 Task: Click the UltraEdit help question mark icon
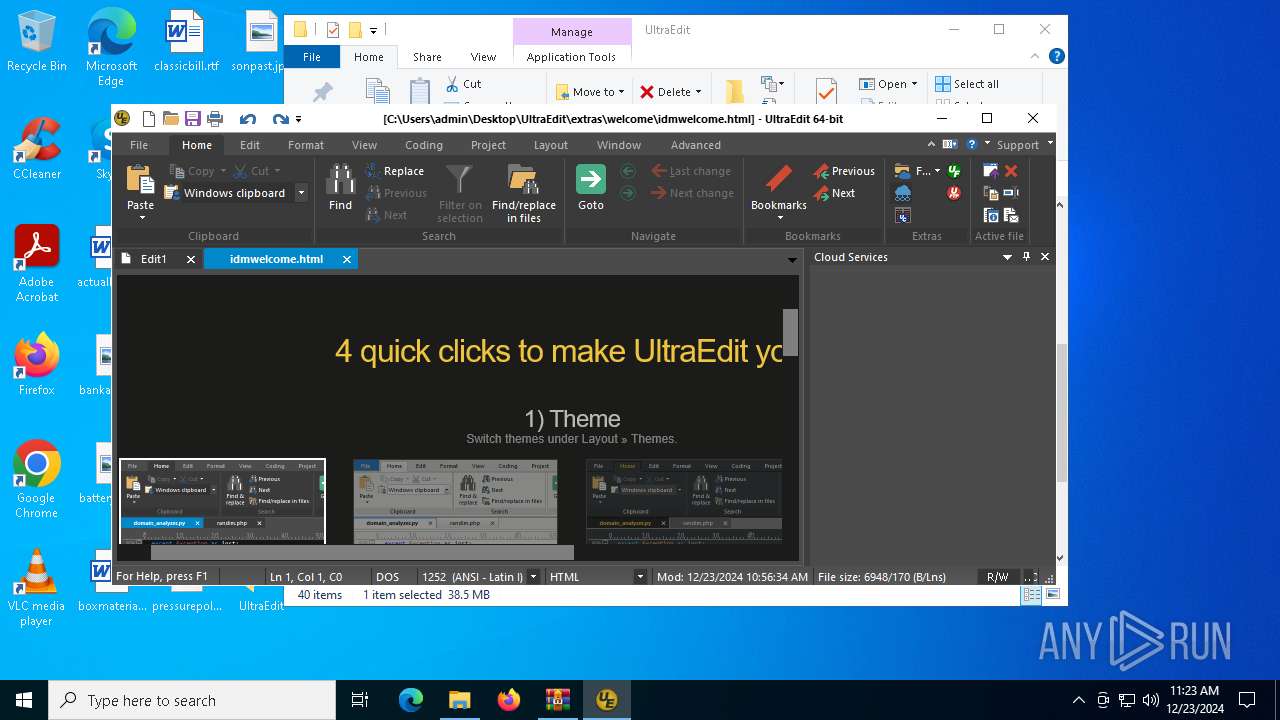coord(971,144)
